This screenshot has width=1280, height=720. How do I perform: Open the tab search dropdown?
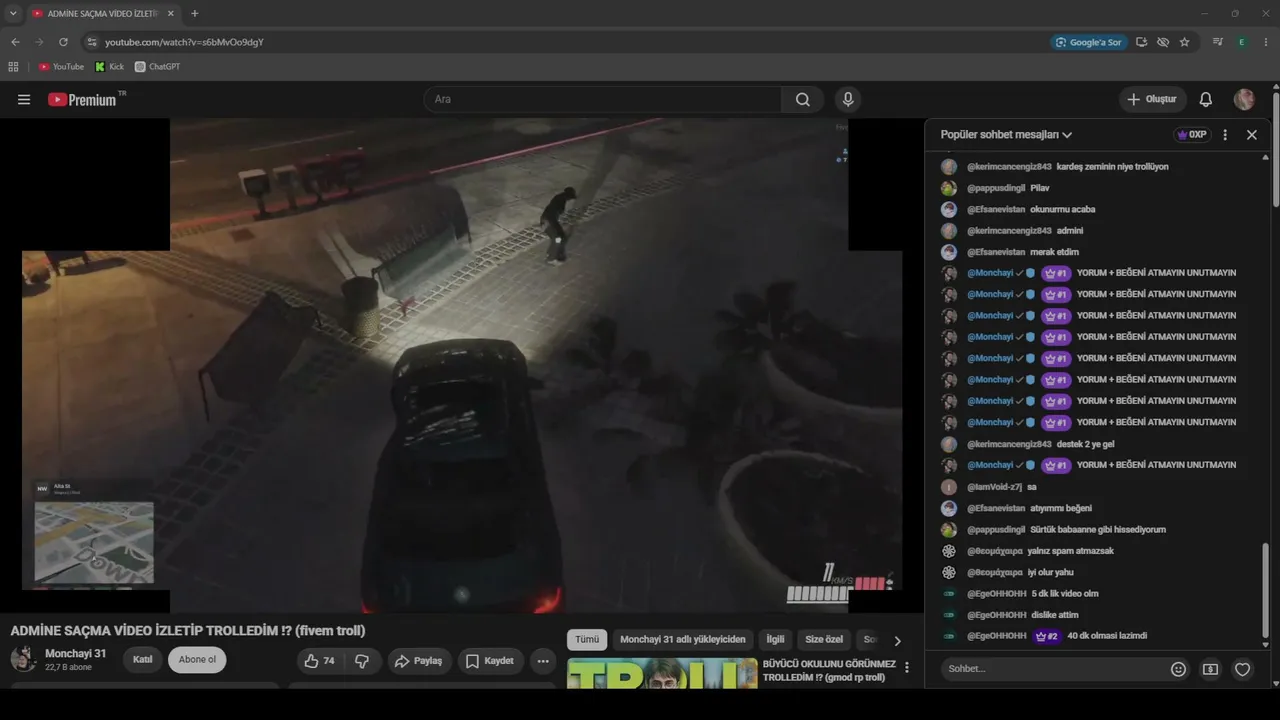[13, 13]
